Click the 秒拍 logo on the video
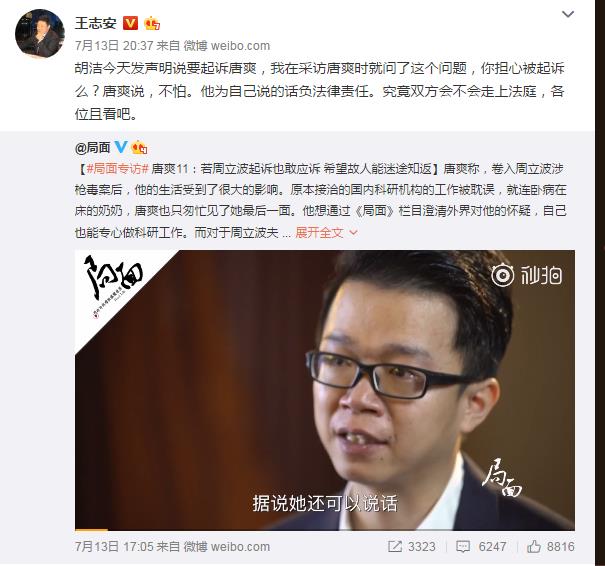The height and width of the screenshot is (566, 605). 527,275
